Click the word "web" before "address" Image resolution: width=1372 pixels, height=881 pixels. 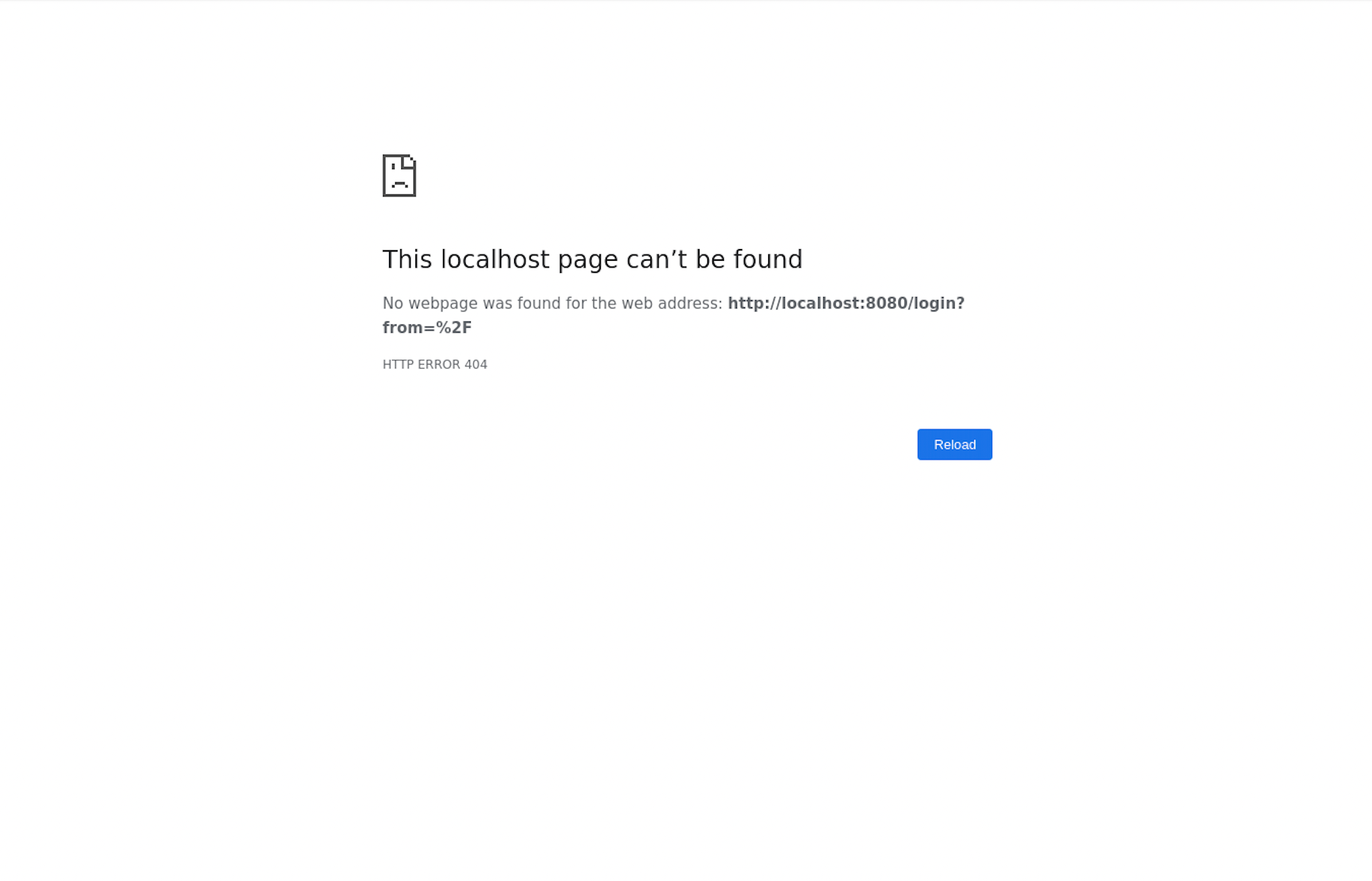[x=637, y=303]
